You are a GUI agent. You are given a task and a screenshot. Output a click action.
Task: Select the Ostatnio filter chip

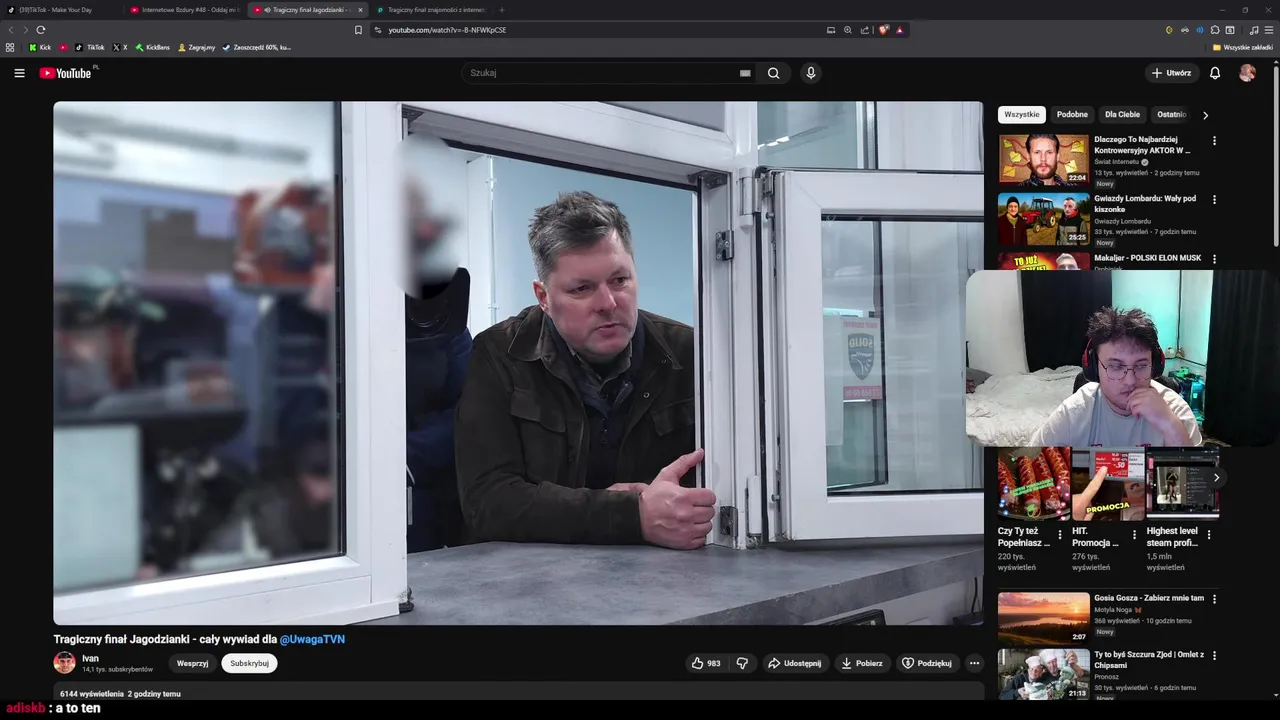pos(1171,115)
